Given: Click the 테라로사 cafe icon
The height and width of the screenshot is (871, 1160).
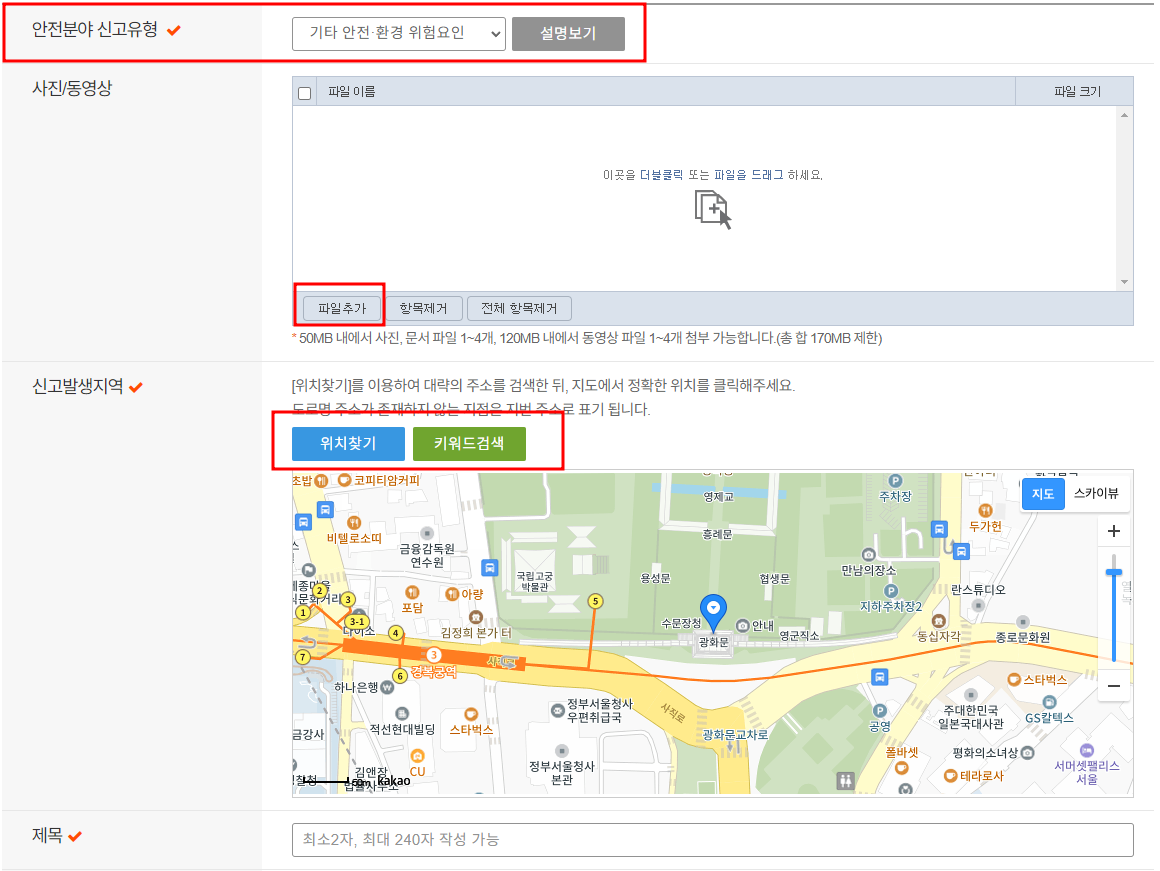Looking at the screenshot, I should click(x=951, y=776).
